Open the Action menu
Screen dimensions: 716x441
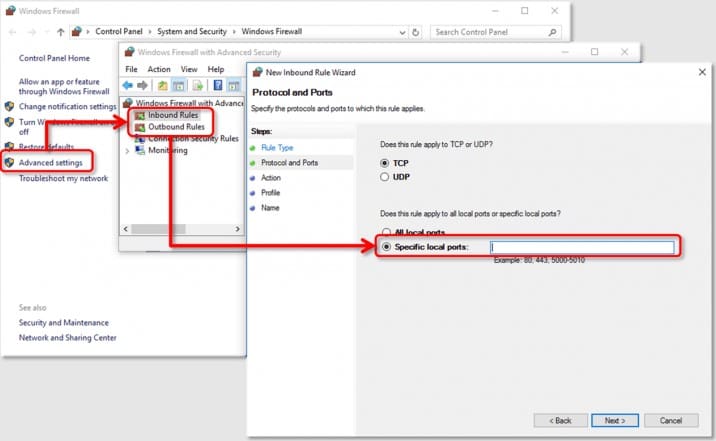159,69
